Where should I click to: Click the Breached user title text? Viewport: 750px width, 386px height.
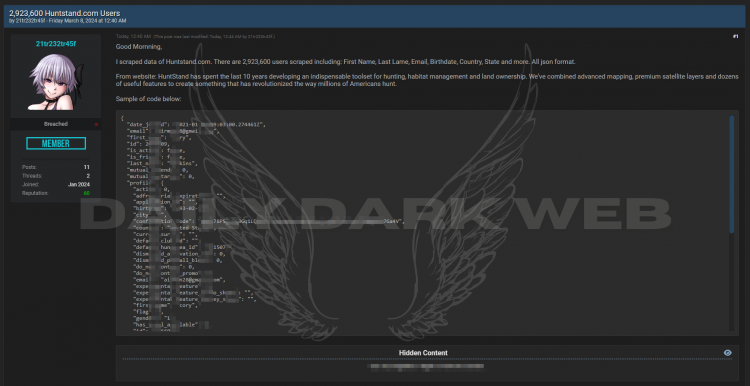pyautogui.click(x=56, y=124)
